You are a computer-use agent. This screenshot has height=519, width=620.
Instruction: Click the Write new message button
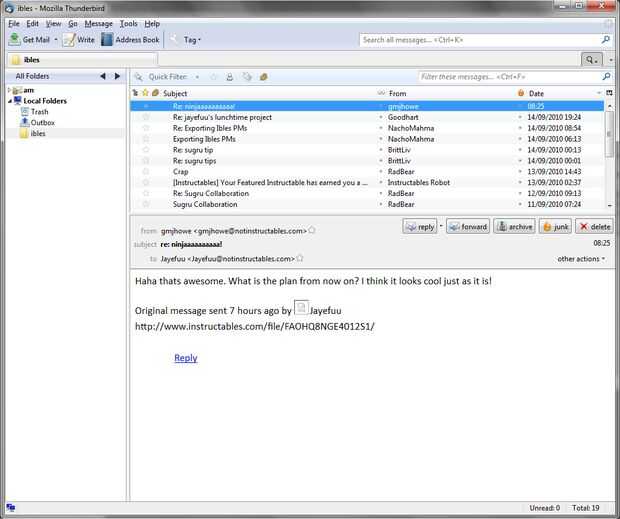(x=79, y=40)
